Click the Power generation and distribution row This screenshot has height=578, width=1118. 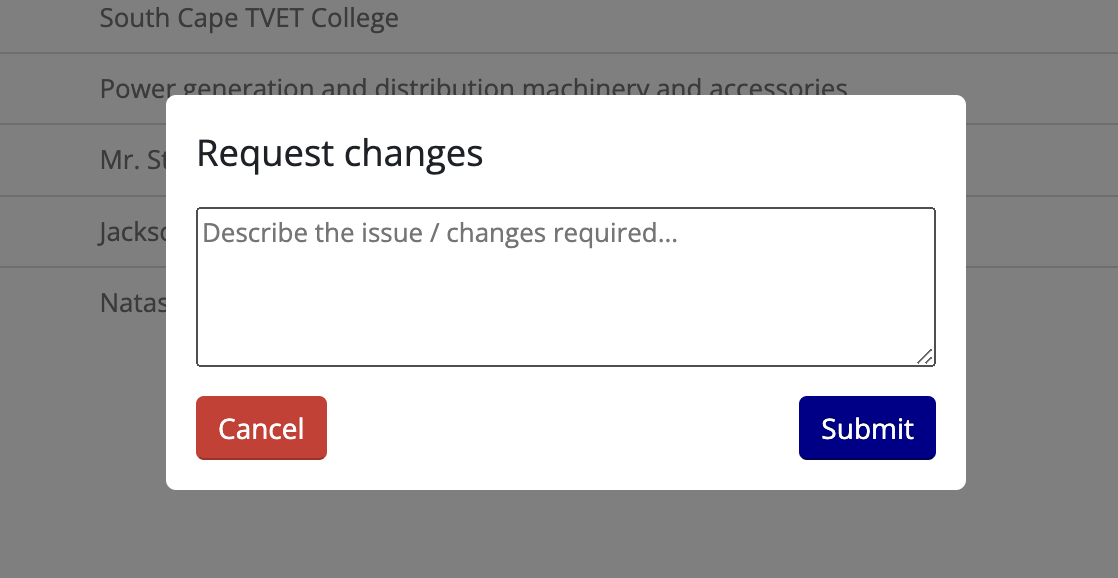tap(472, 88)
